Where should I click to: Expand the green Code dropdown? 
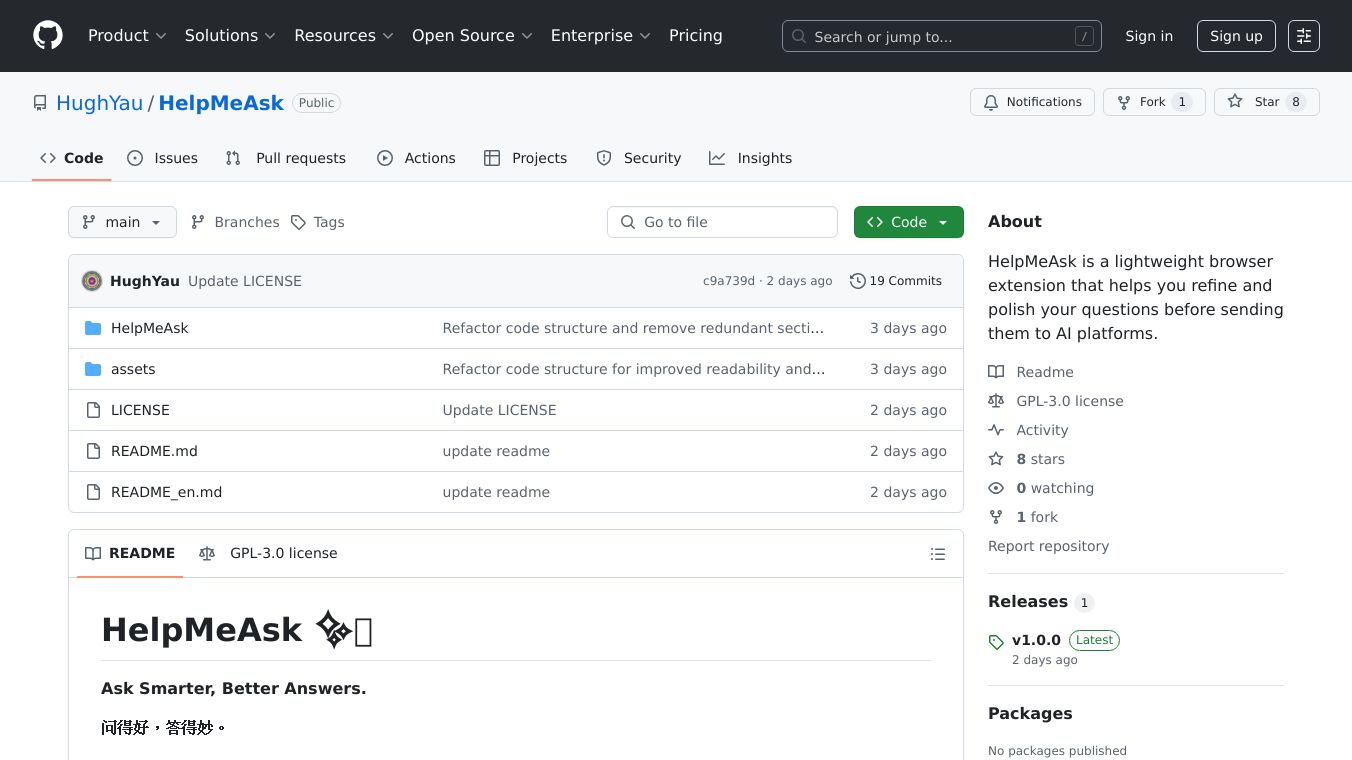pos(908,222)
